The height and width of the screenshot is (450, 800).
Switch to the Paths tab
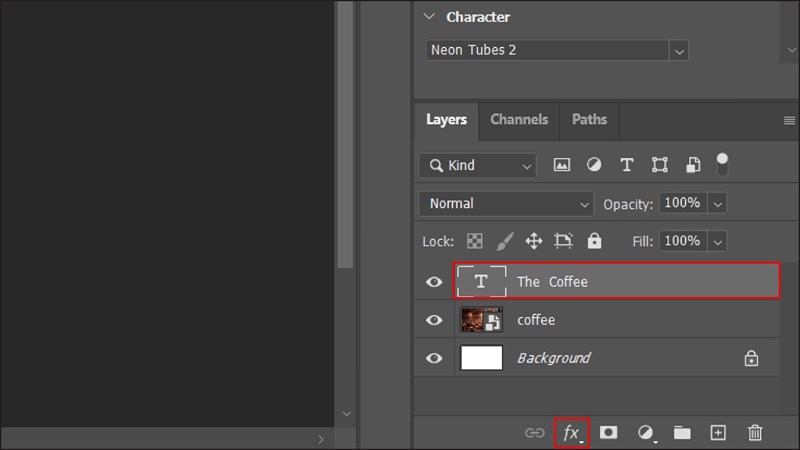click(x=589, y=120)
